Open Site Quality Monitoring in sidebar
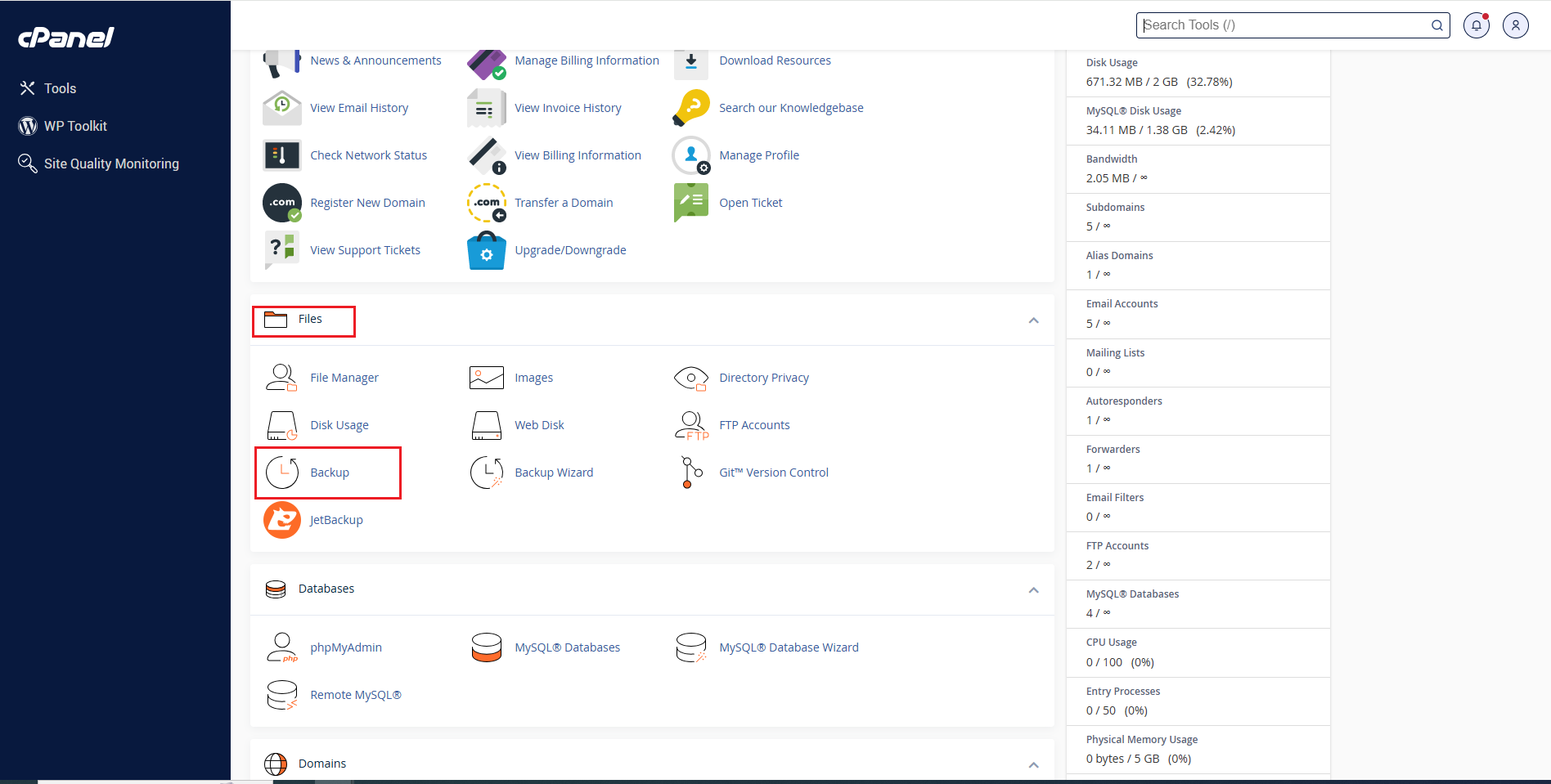The image size is (1551, 784). (111, 164)
